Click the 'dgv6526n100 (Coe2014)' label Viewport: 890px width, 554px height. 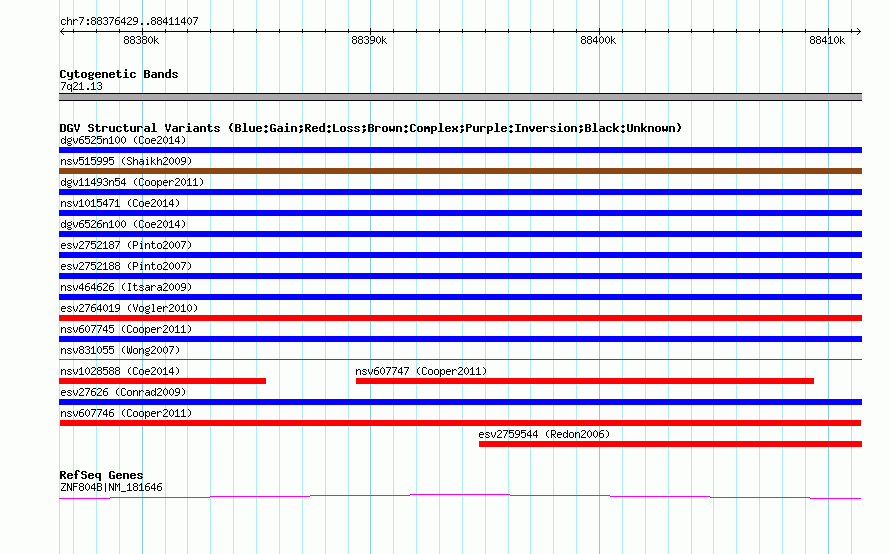click(x=123, y=224)
